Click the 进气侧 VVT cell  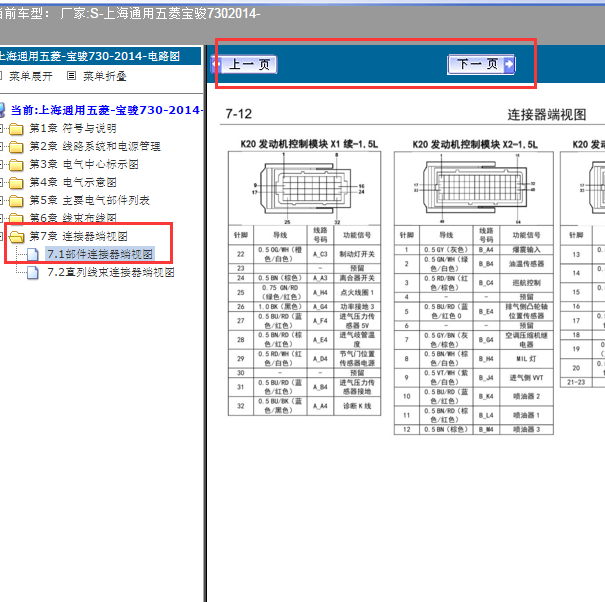click(526, 377)
